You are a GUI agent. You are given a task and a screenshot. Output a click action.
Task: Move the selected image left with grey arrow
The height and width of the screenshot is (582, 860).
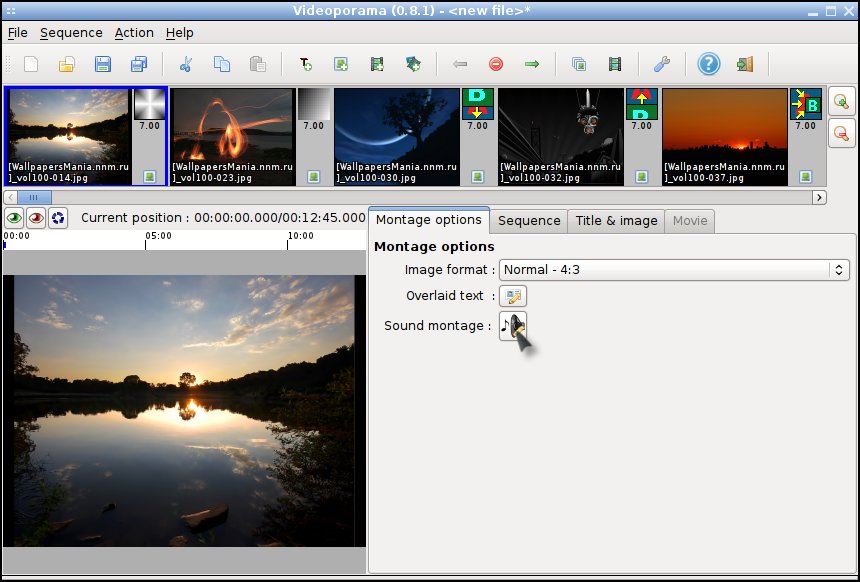[460, 64]
